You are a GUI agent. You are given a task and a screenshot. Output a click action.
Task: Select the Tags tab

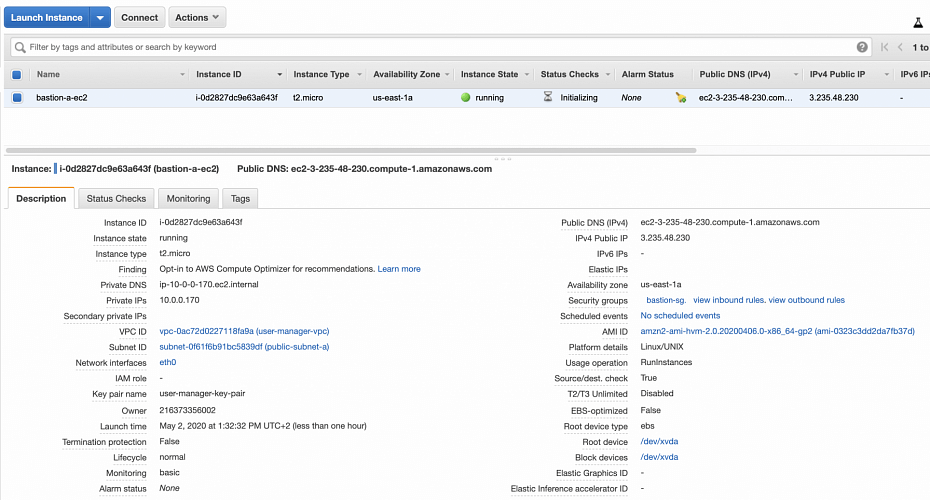[x=240, y=199]
